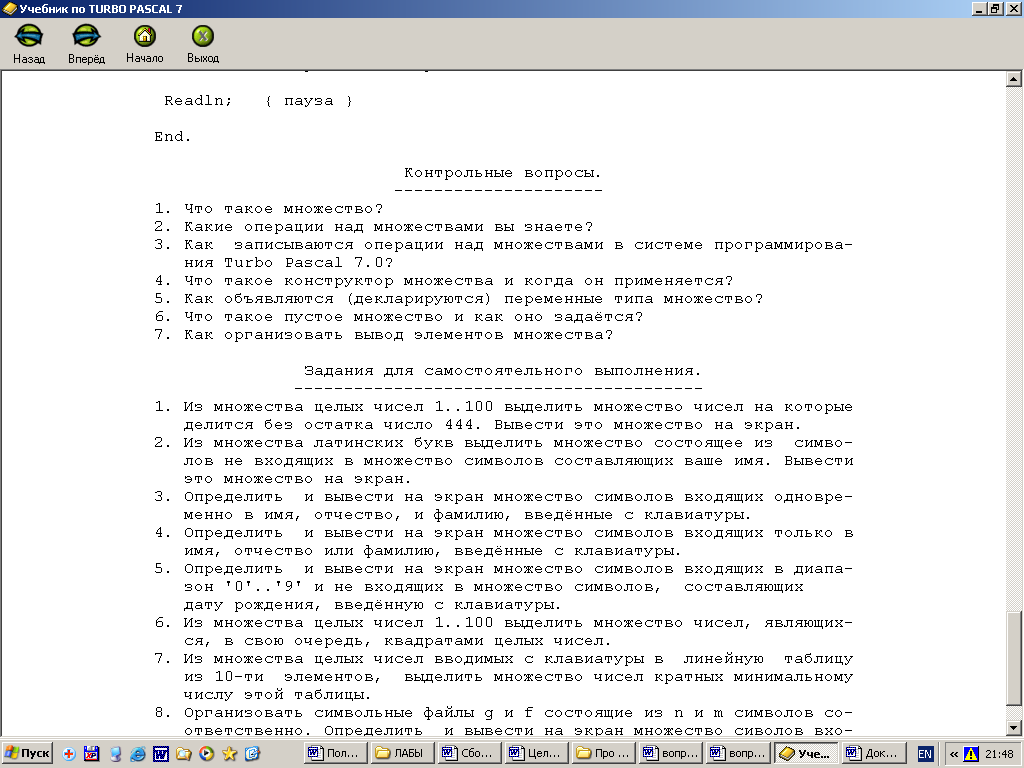Open the computer quick launch icon
Viewport: 1024px width, 768px height.
(115, 754)
